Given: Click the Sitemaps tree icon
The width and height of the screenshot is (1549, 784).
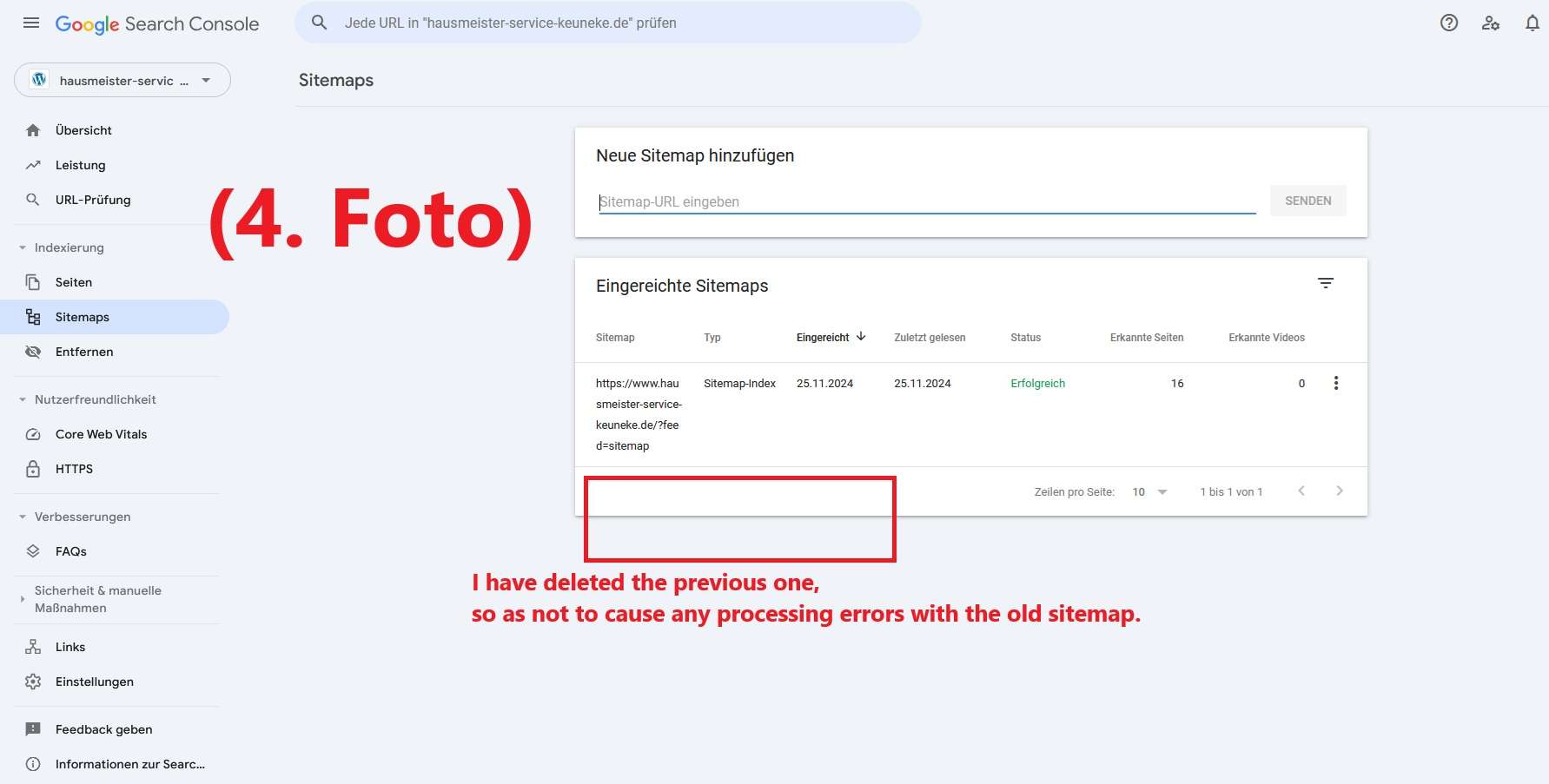Looking at the screenshot, I should click(33, 317).
